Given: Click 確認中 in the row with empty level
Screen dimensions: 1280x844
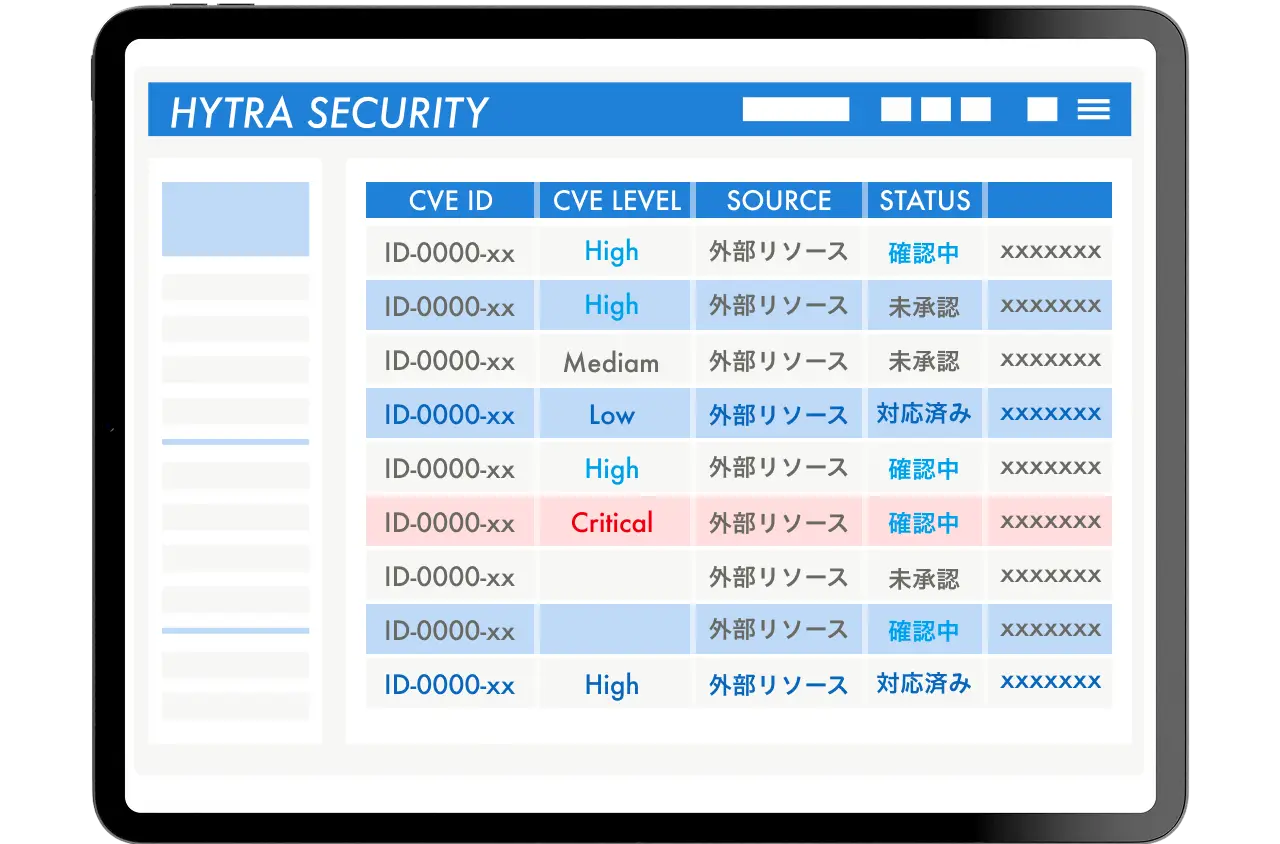Looking at the screenshot, I should (924, 630).
